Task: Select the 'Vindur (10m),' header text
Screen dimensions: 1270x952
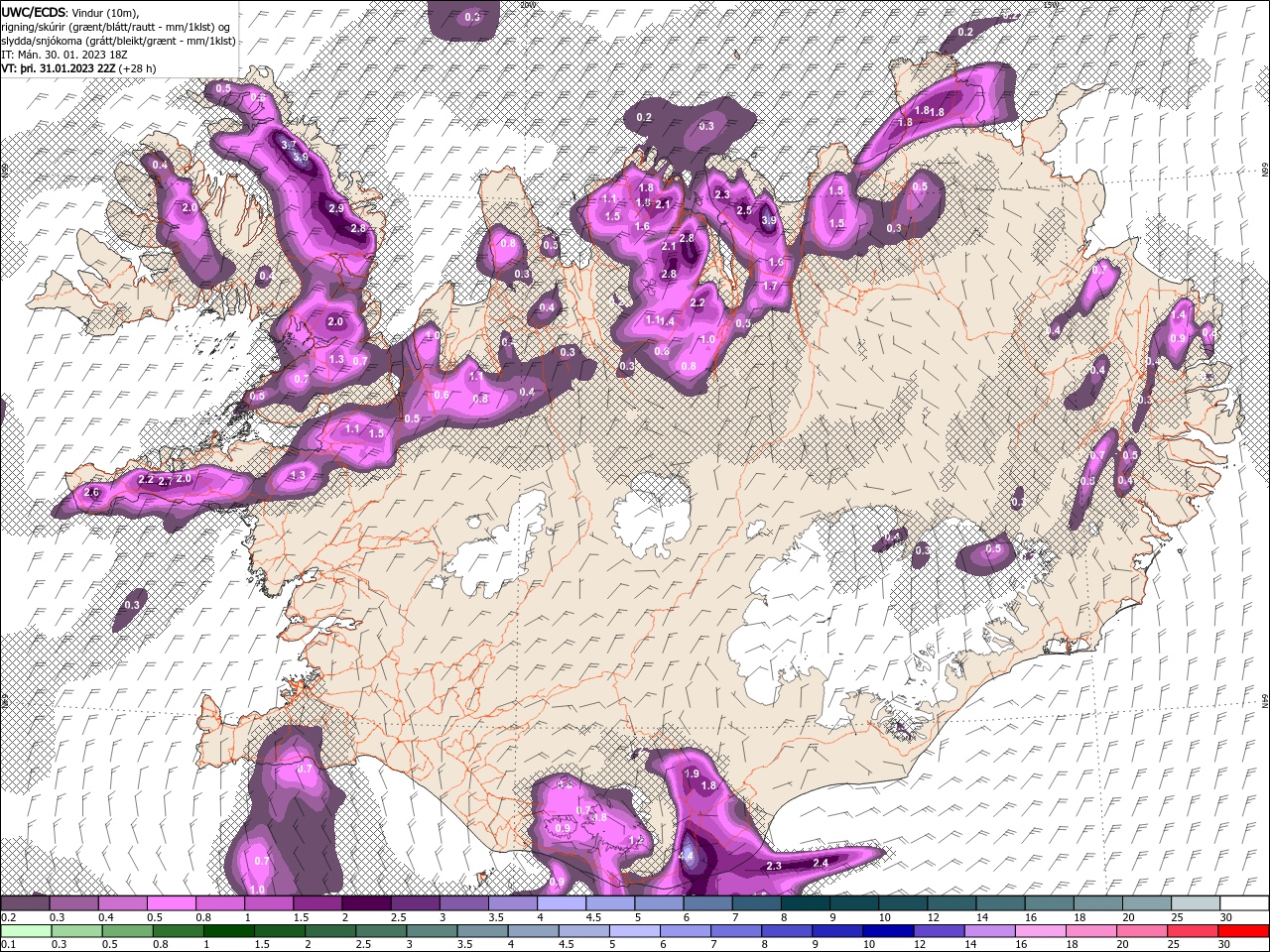Action: click(x=106, y=12)
